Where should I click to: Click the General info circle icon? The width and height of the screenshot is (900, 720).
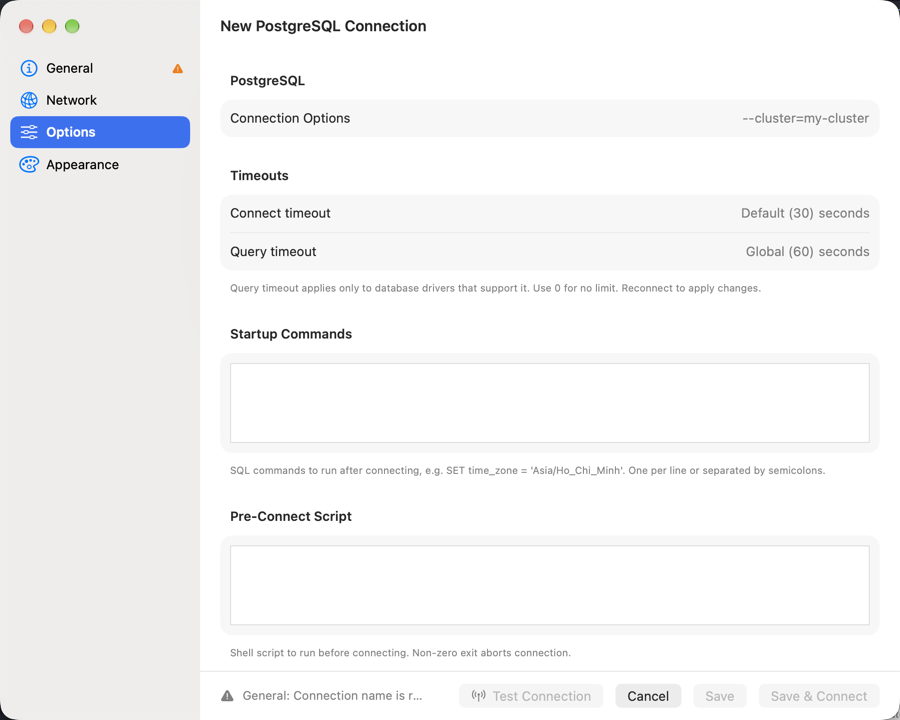29,68
